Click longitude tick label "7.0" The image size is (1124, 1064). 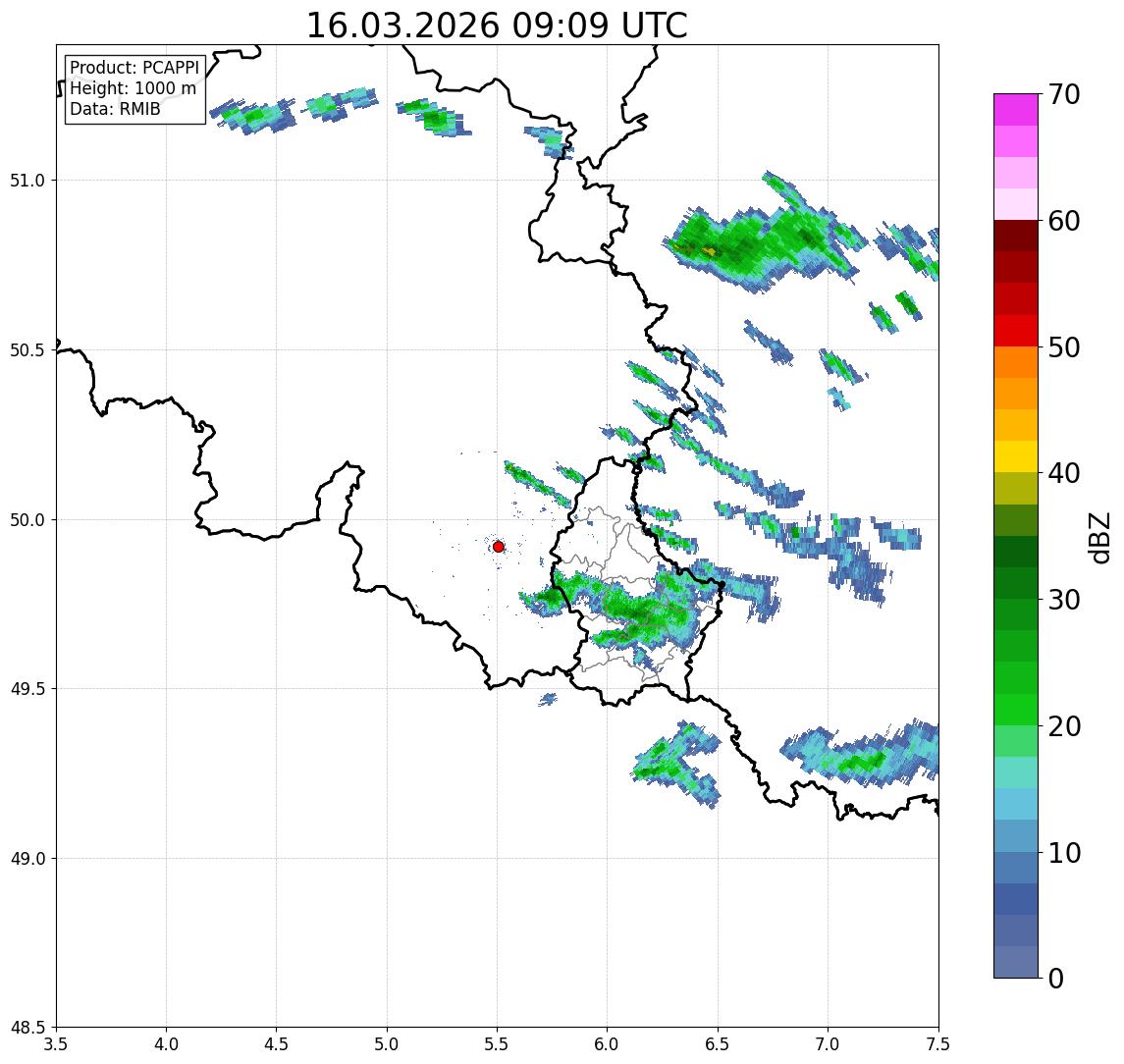pos(828,1044)
